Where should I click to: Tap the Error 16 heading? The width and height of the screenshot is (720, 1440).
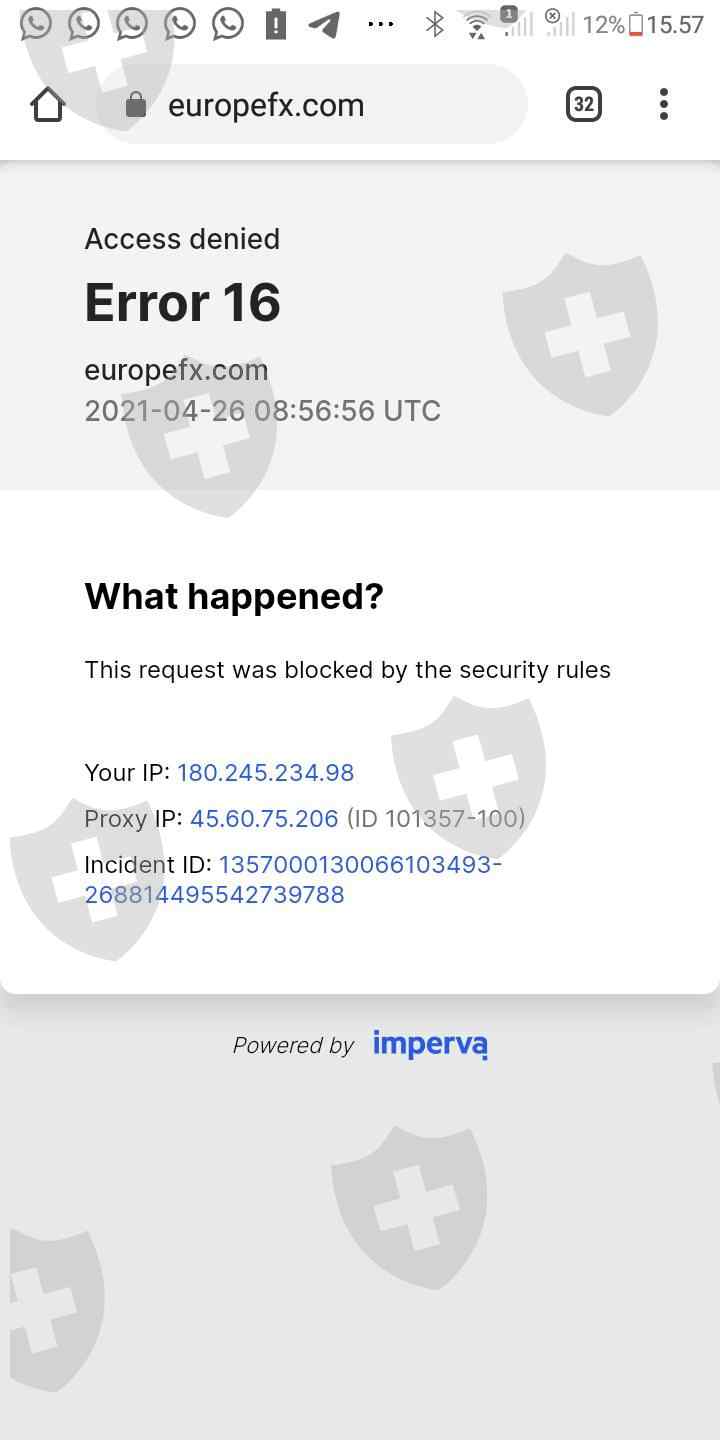[182, 302]
